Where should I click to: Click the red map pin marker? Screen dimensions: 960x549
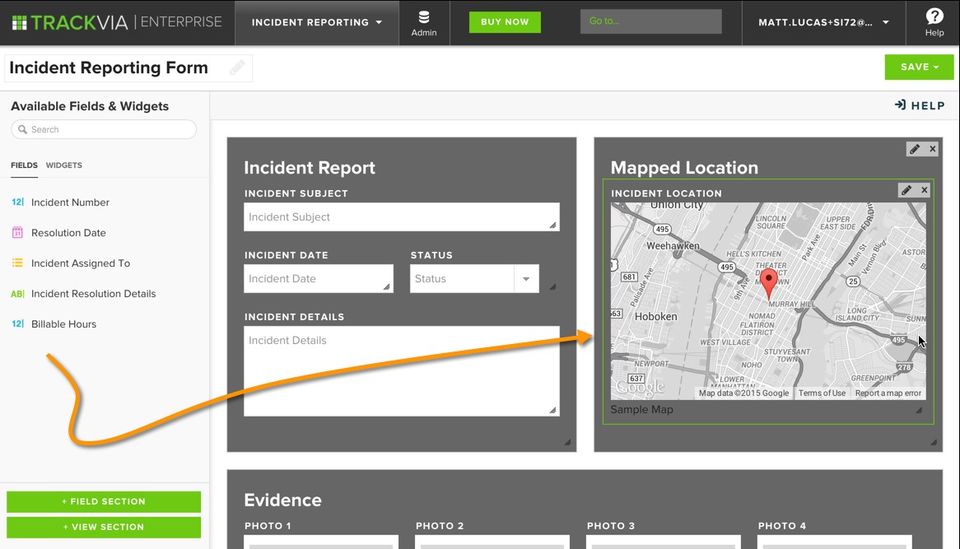click(x=768, y=283)
